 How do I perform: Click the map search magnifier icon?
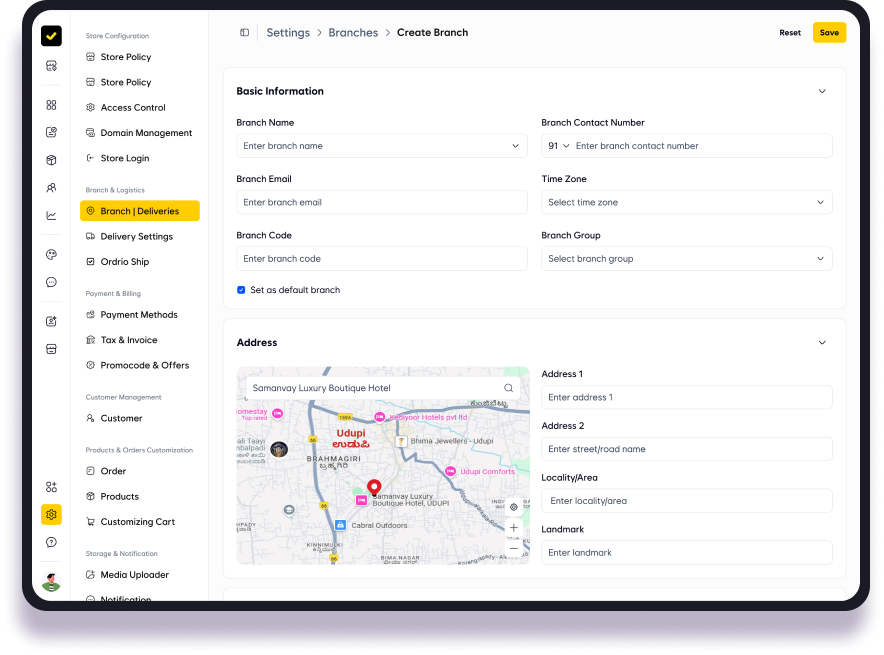[508, 388]
